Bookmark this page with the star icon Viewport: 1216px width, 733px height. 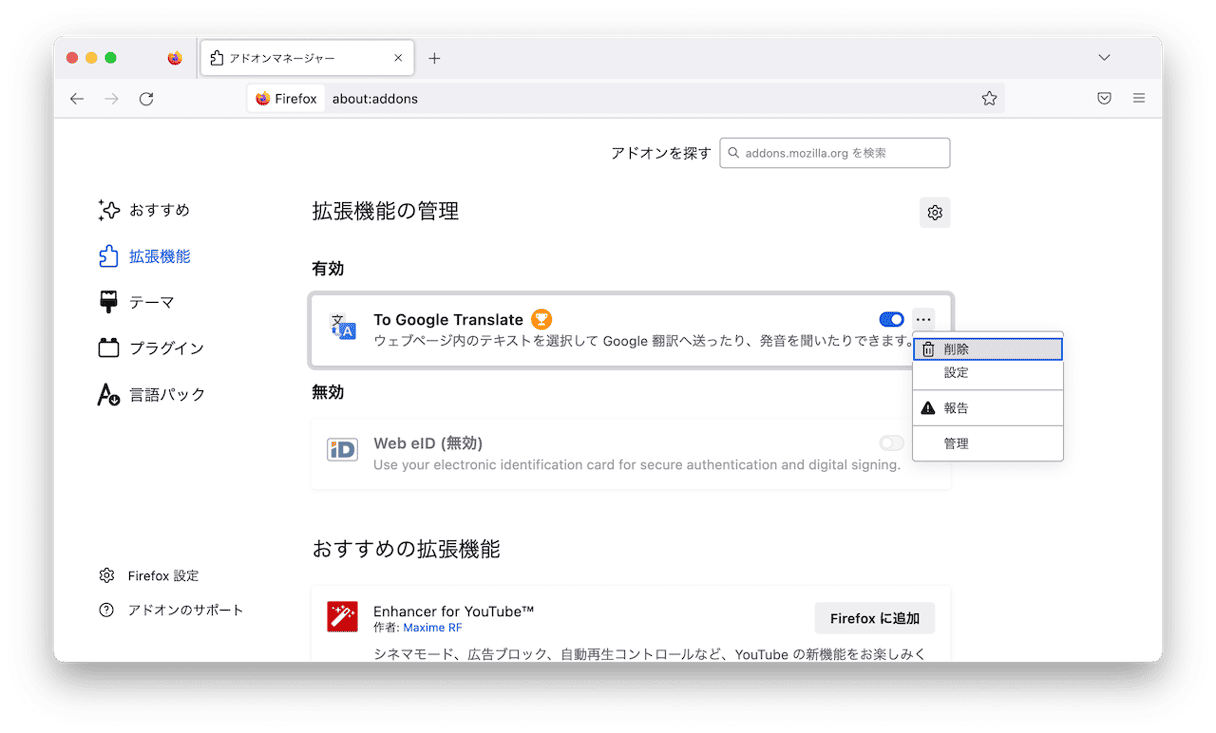click(989, 98)
